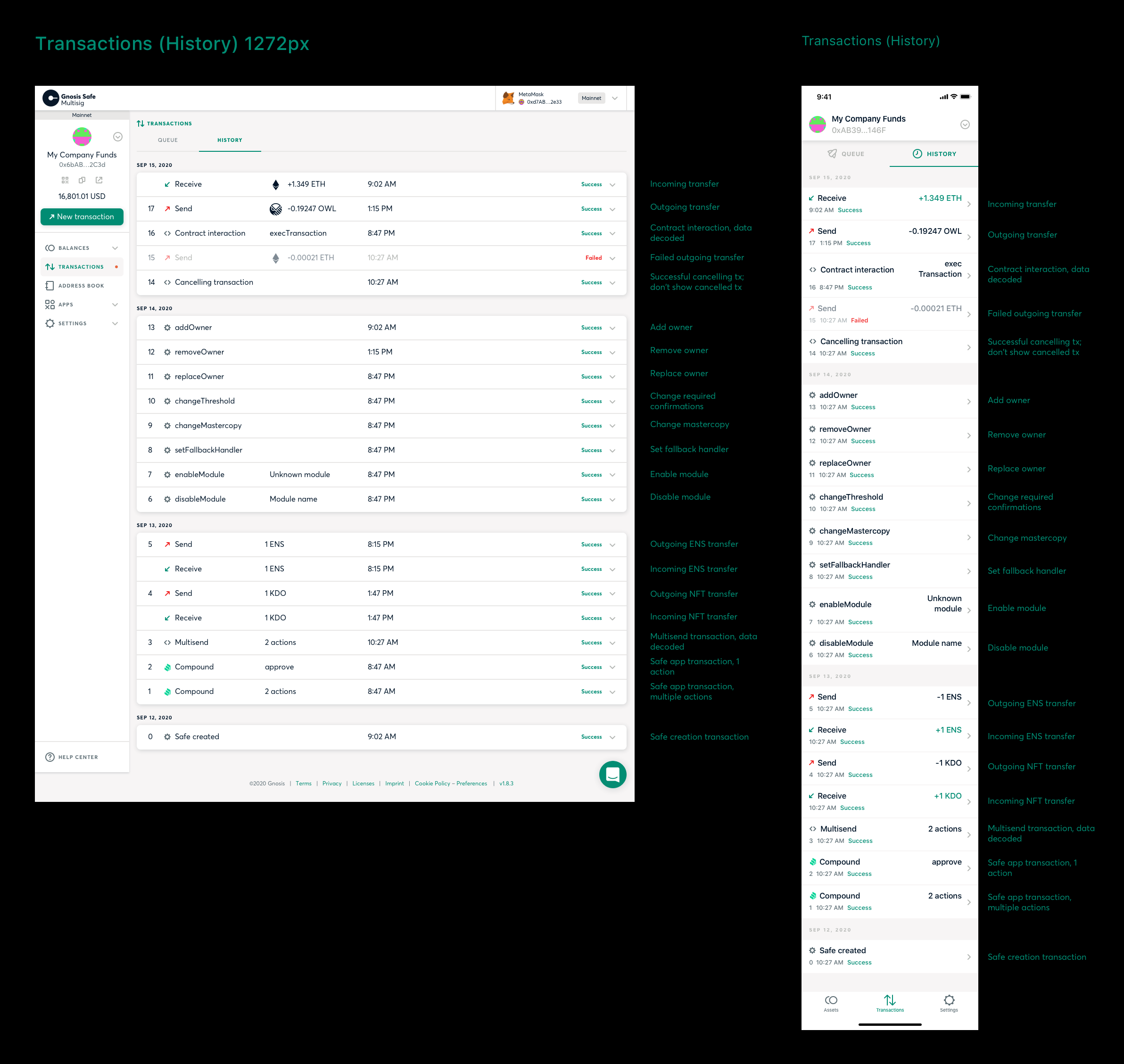Open the Cookie Policy – Preferences link
Viewport: 1124px width, 1064px height.
[451, 783]
